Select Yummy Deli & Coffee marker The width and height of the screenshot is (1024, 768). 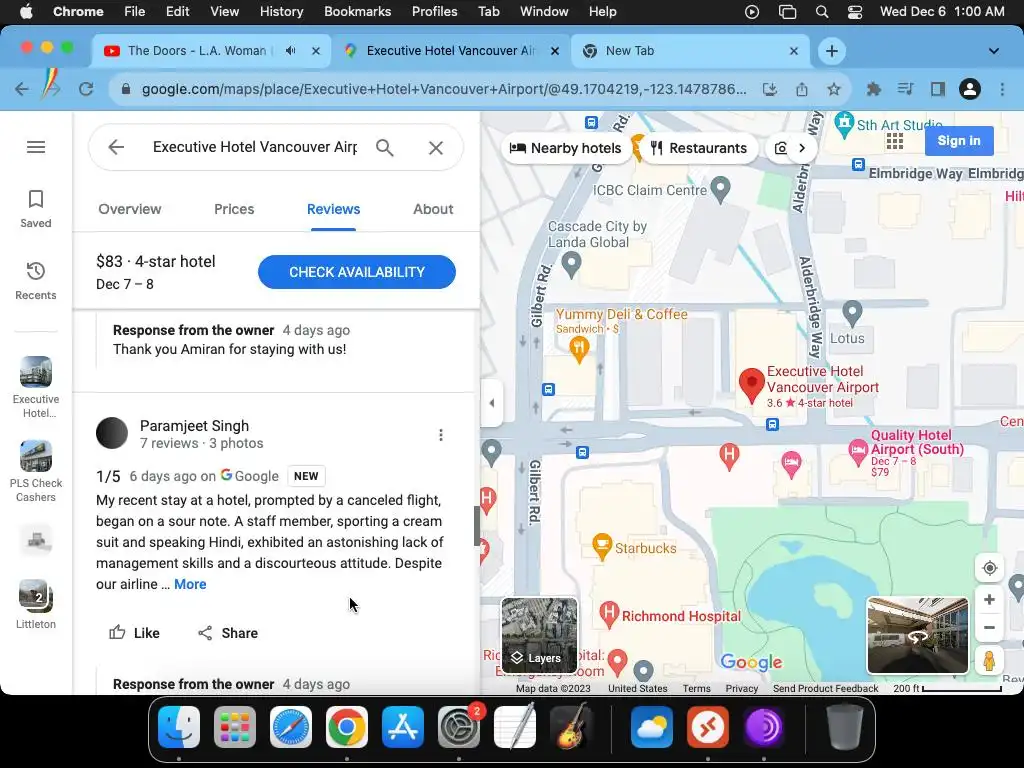click(579, 349)
